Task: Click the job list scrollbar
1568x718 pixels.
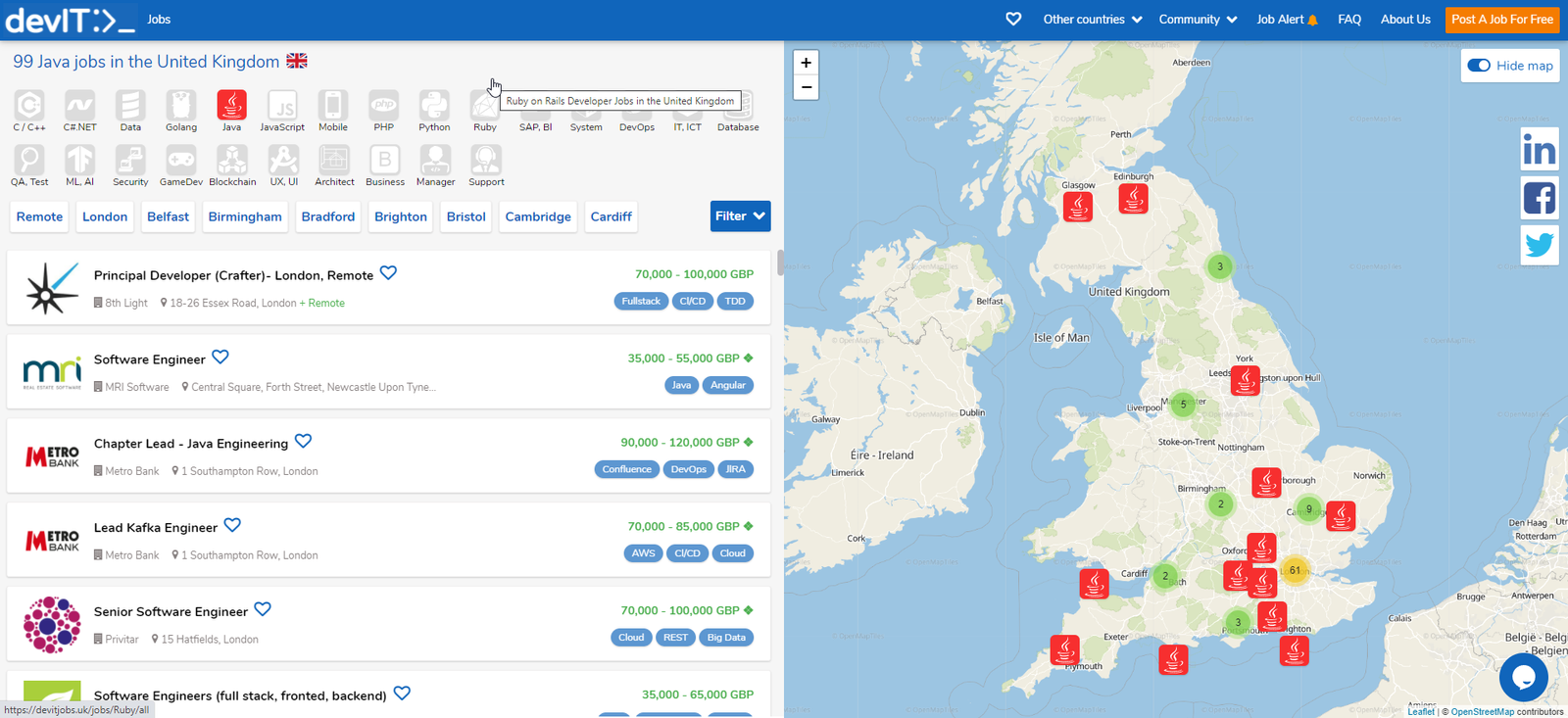Action: coord(780,263)
